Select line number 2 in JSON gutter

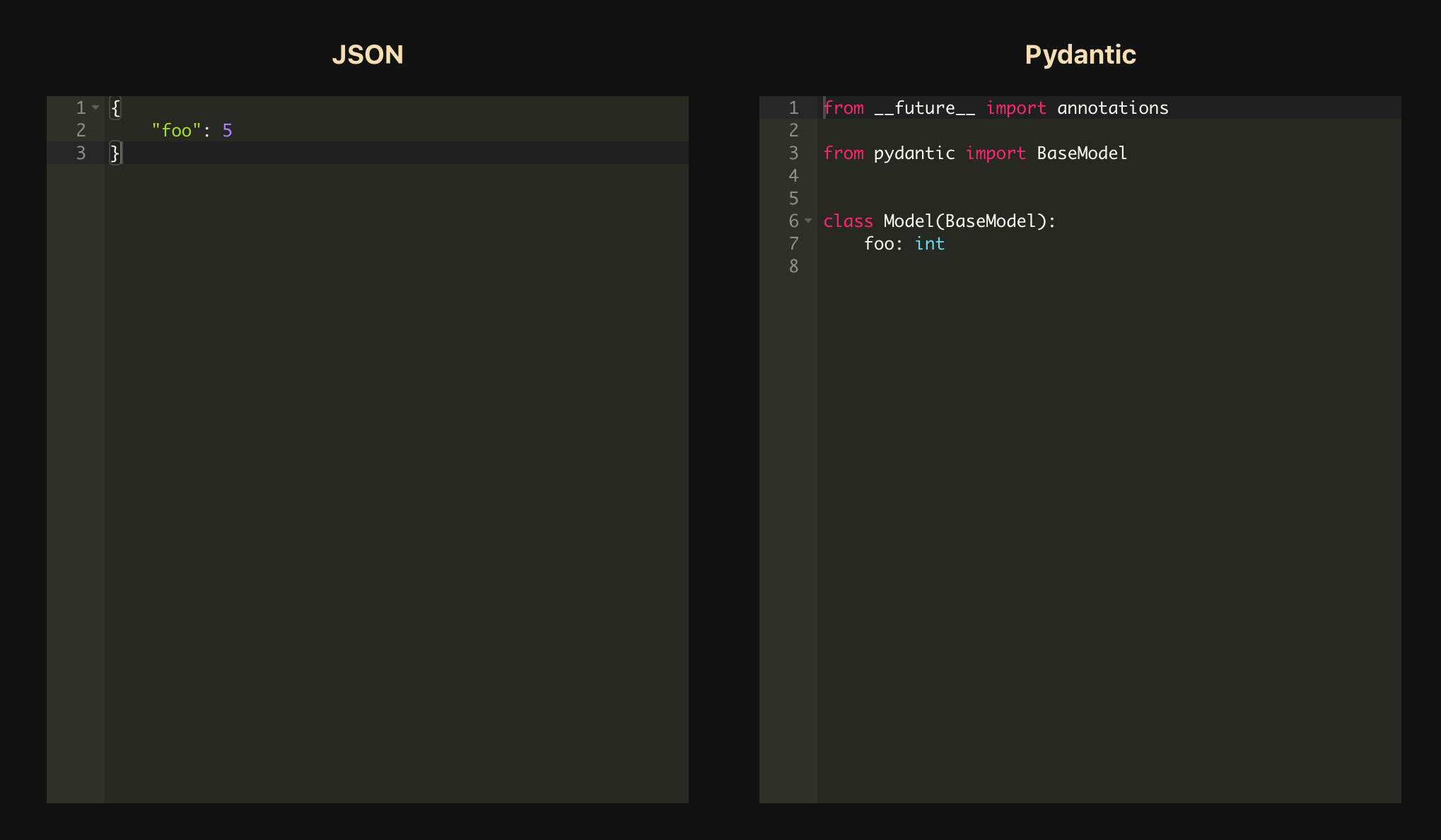click(81, 131)
